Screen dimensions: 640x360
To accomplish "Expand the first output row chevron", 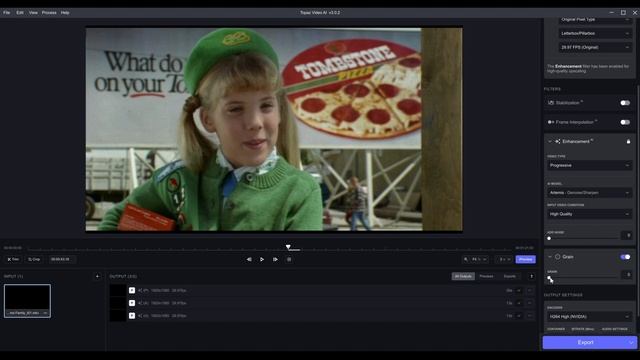I will [519, 291].
